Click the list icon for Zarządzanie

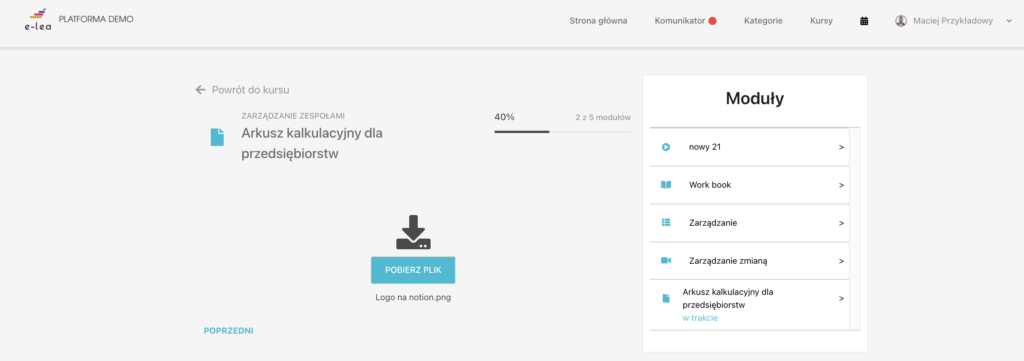pos(665,223)
